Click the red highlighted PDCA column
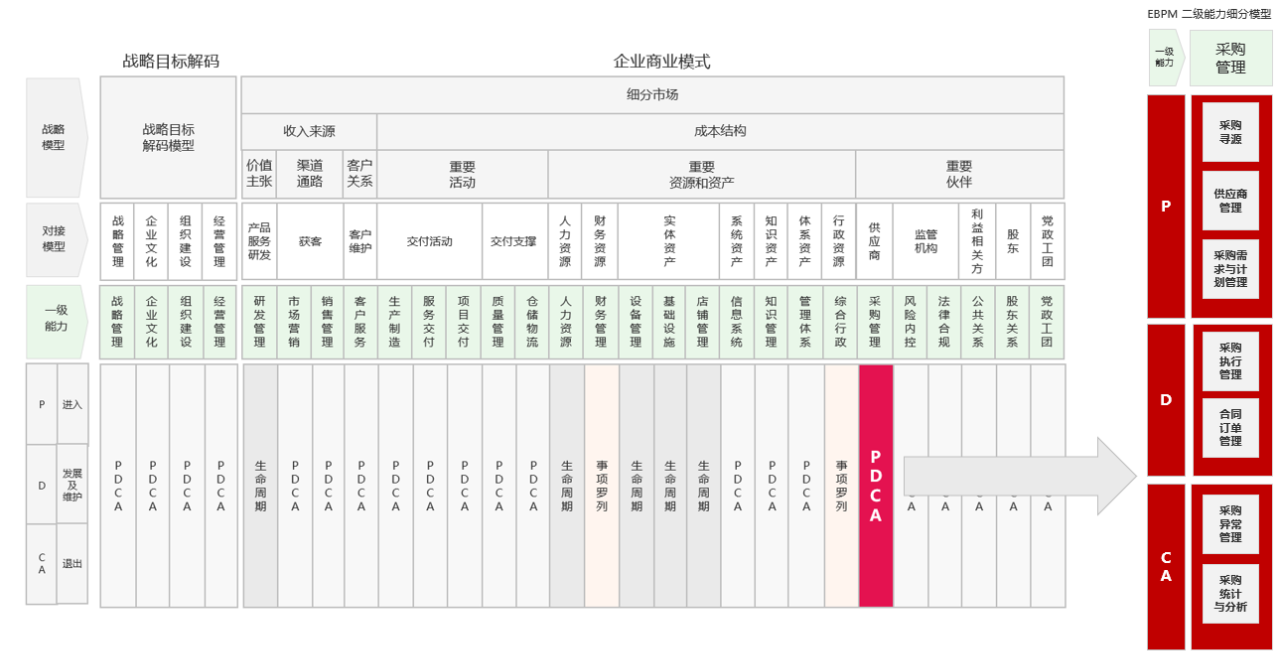 (x=876, y=485)
